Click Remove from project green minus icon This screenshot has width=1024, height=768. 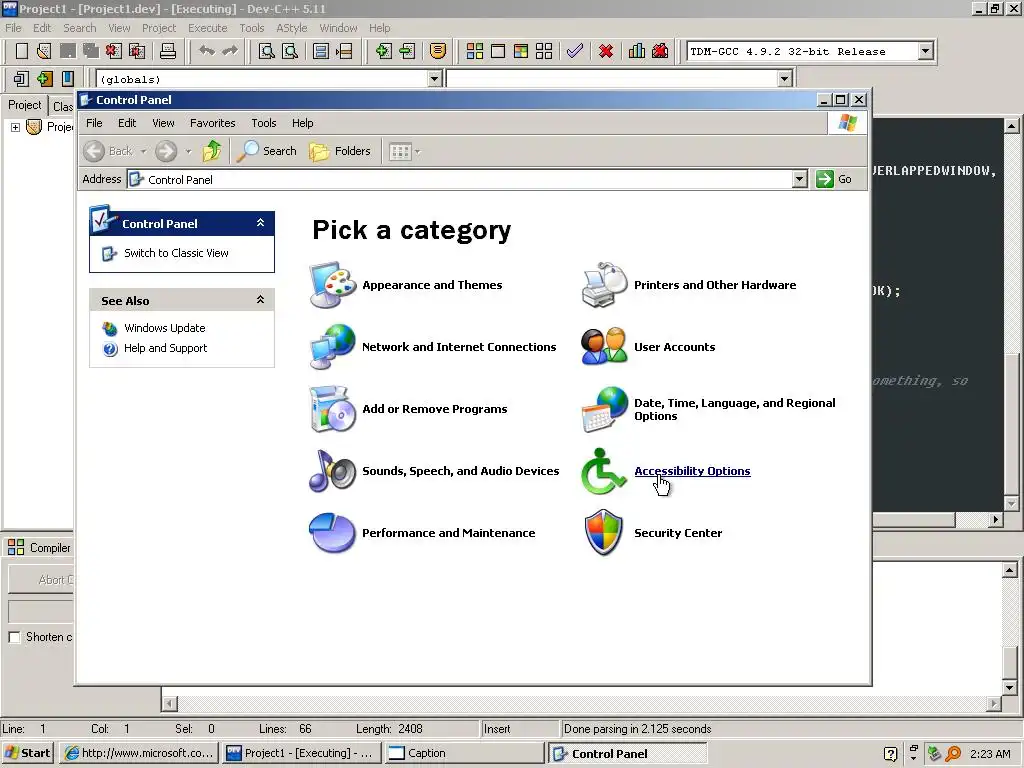(x=407, y=51)
